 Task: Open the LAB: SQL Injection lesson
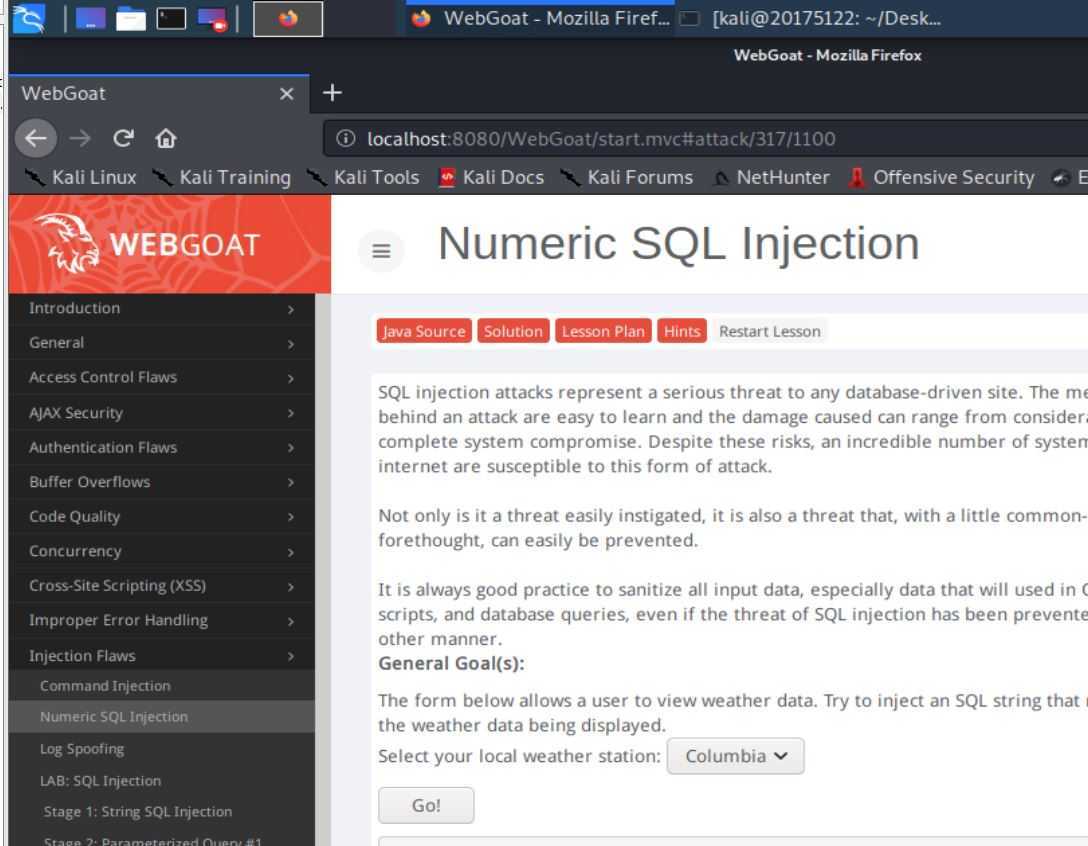[x=162, y=781]
